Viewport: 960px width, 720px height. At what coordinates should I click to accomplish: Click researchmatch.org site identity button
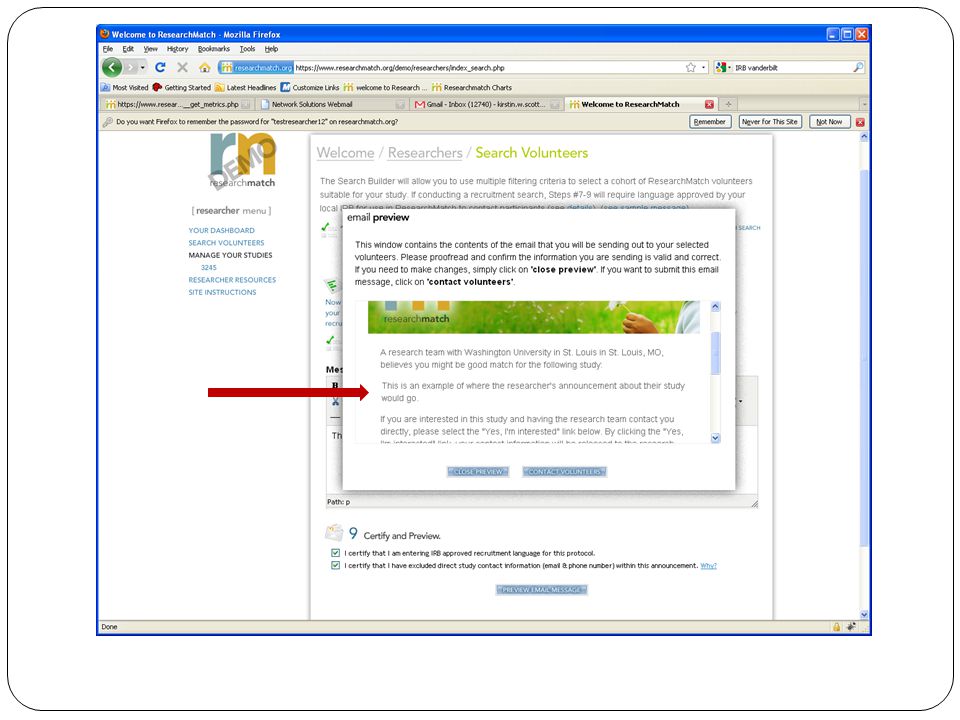[257, 67]
